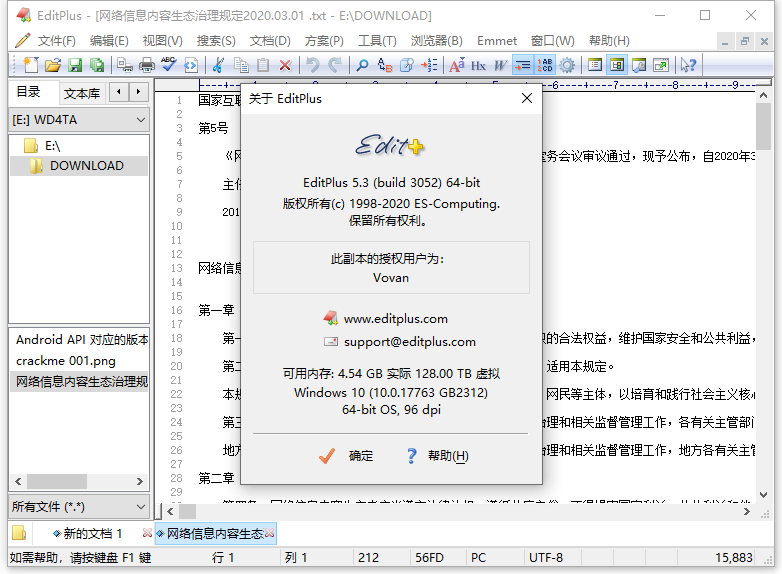Click the editor scroll down arrow
The width and height of the screenshot is (782, 574).
763,495
